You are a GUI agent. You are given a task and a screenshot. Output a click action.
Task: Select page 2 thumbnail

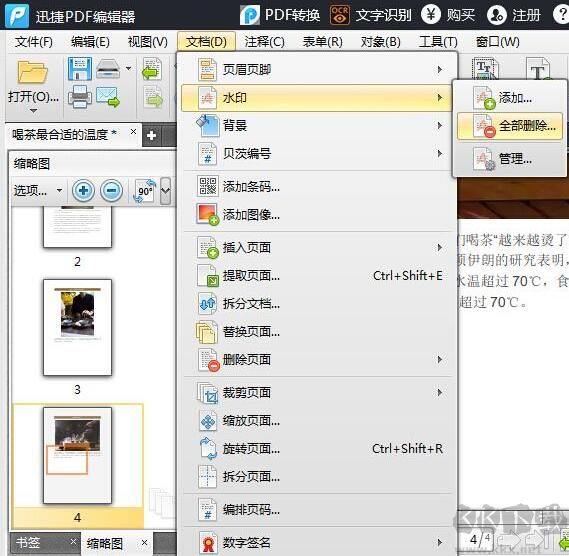77,227
